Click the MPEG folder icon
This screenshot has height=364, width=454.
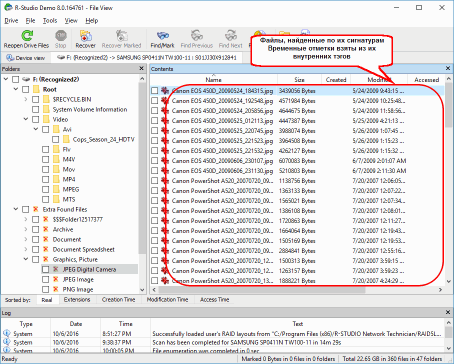coord(56,189)
